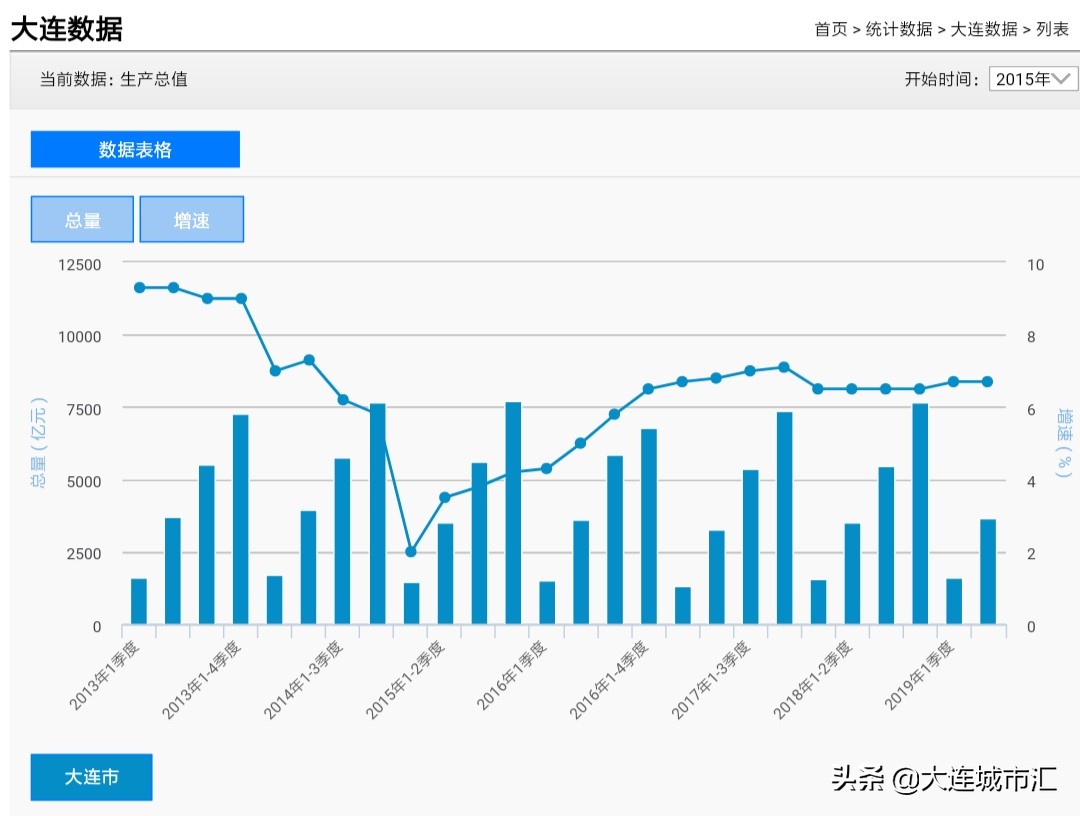Click the 2014年1-3季度 axis label
Viewport: 1080px width, 816px height.
(303, 680)
